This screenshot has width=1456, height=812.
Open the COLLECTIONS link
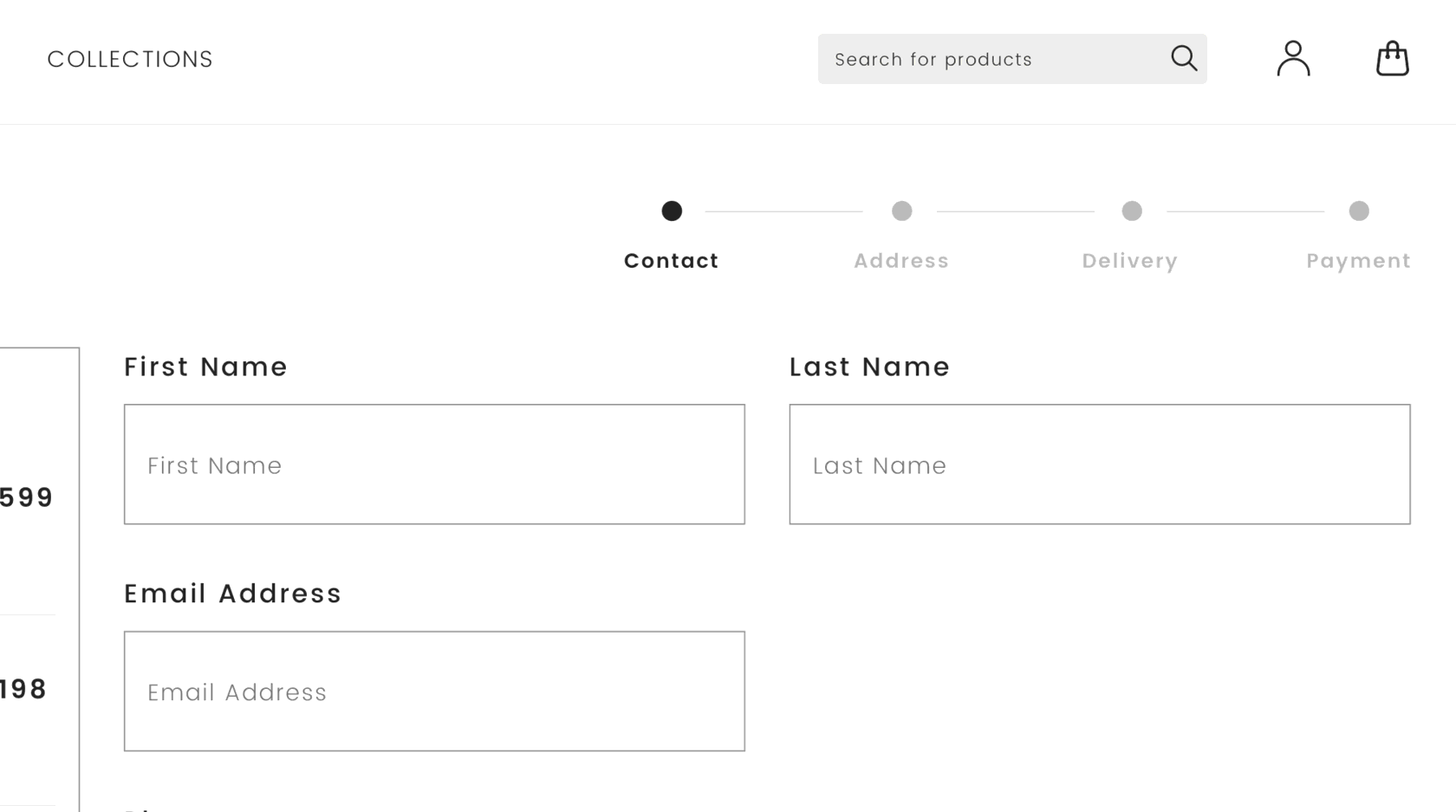point(130,59)
